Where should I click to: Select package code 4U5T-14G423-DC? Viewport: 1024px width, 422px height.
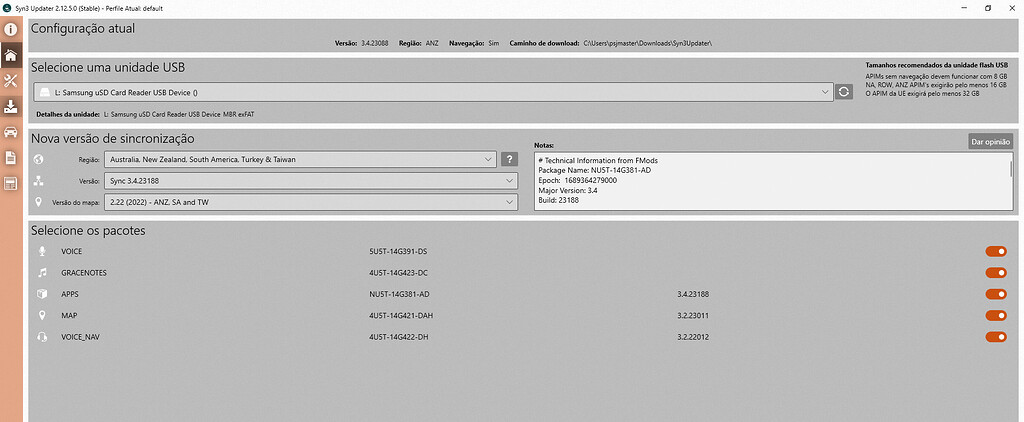pyautogui.click(x=398, y=273)
